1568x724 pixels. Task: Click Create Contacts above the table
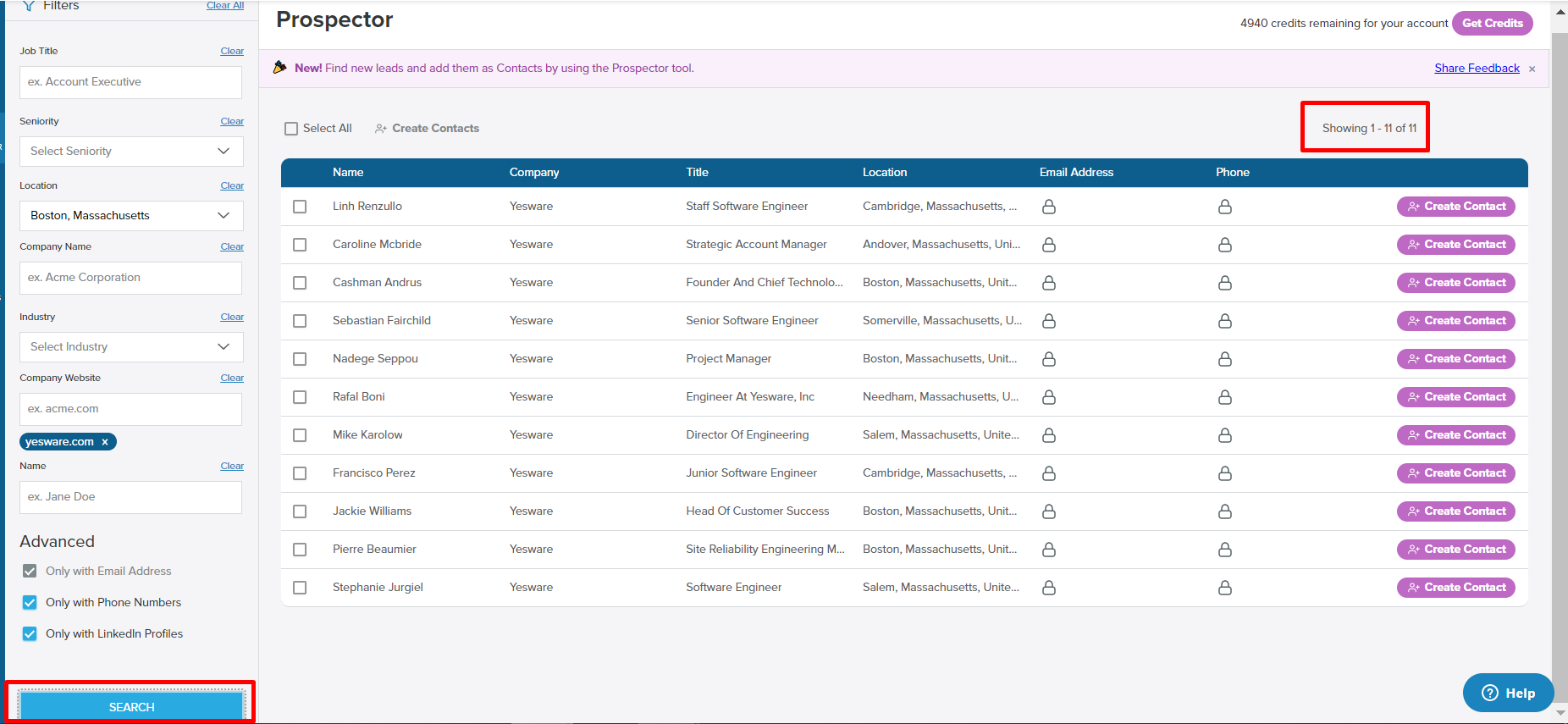click(x=428, y=129)
